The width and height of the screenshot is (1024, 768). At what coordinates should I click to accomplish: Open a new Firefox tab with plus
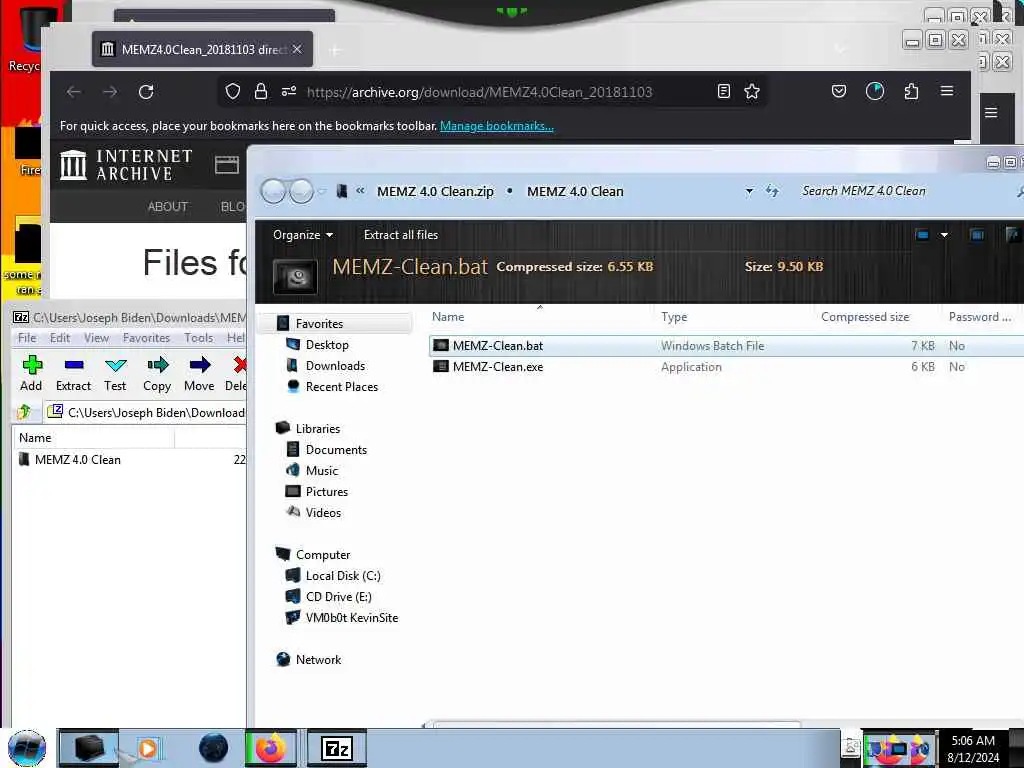pos(335,50)
